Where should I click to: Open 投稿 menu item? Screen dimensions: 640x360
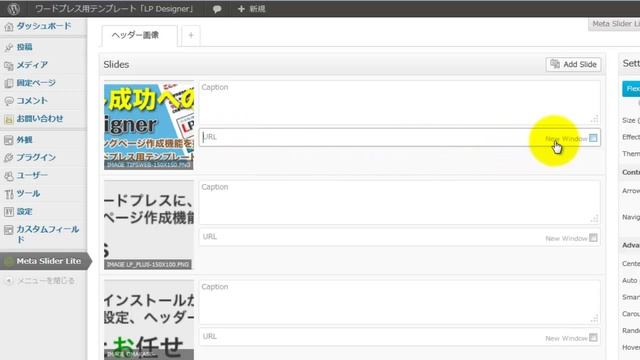[24, 47]
